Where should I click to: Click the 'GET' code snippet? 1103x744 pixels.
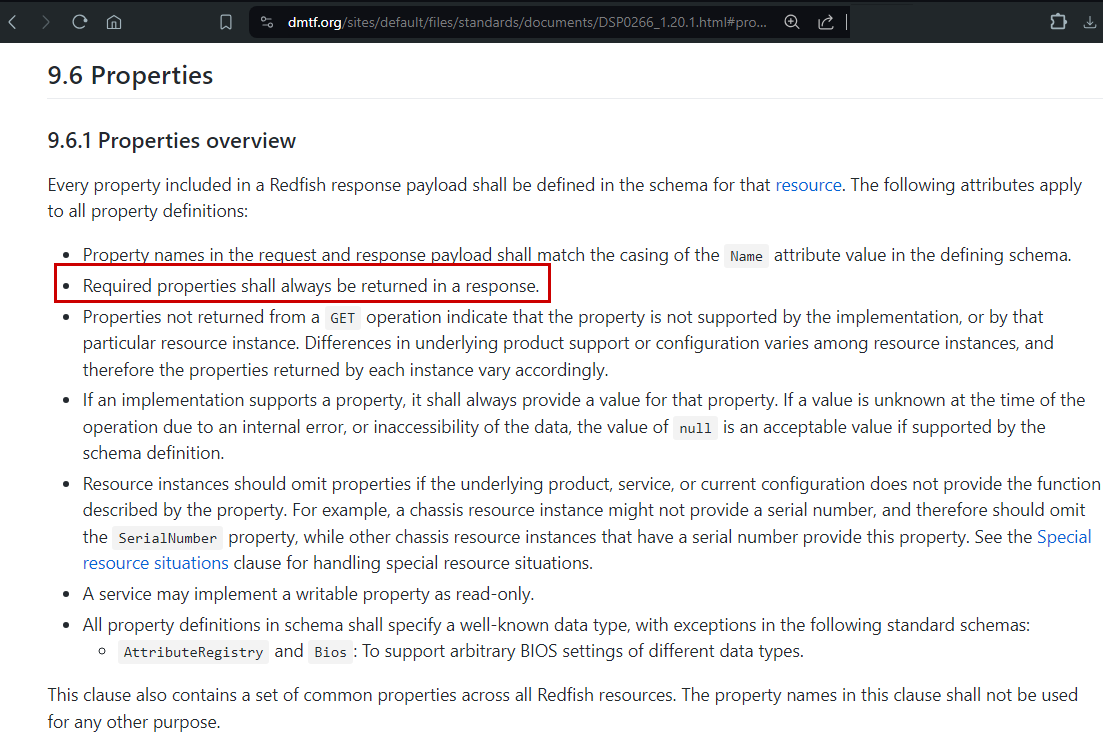coord(343,318)
